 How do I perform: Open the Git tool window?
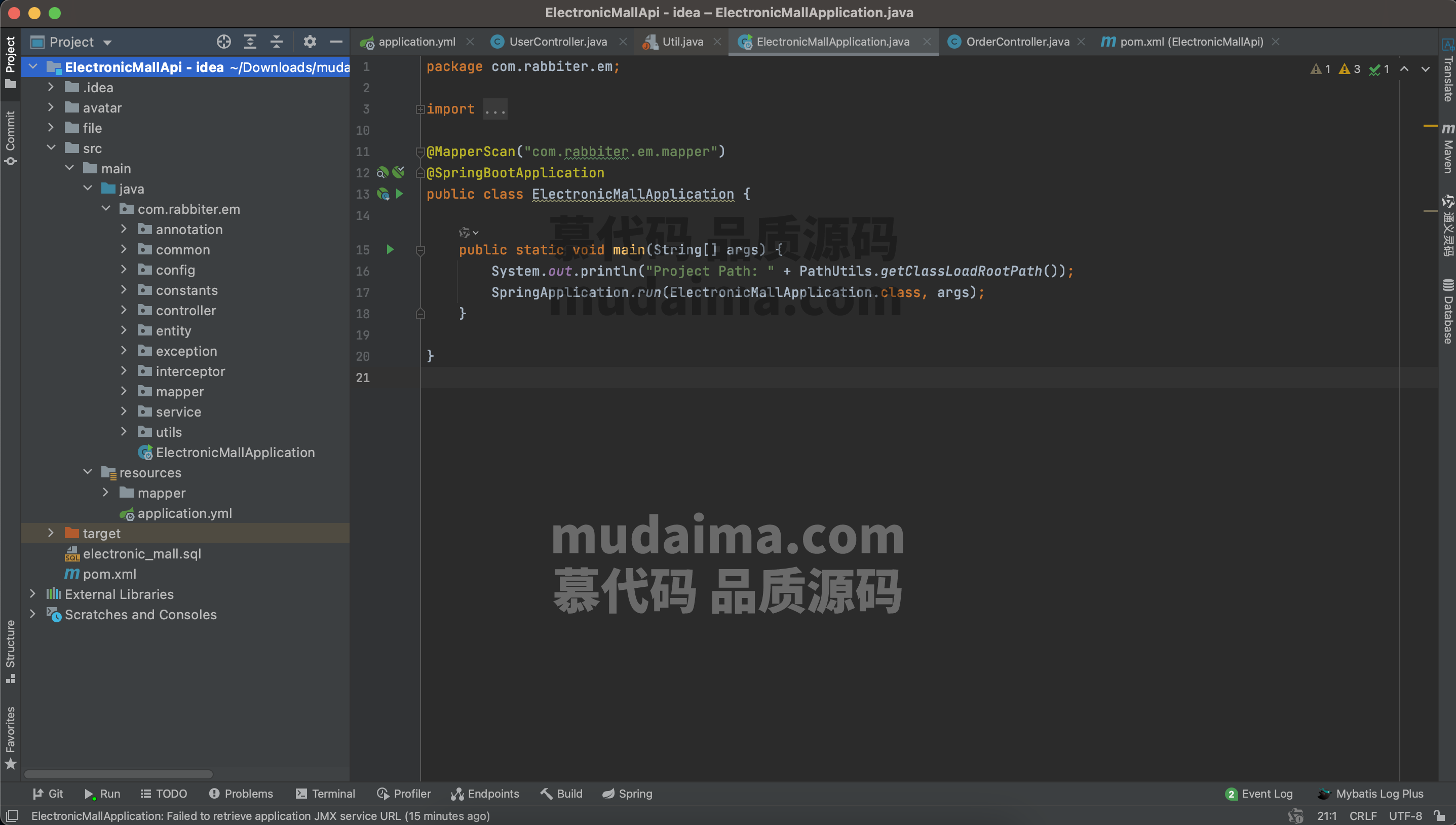[48, 793]
